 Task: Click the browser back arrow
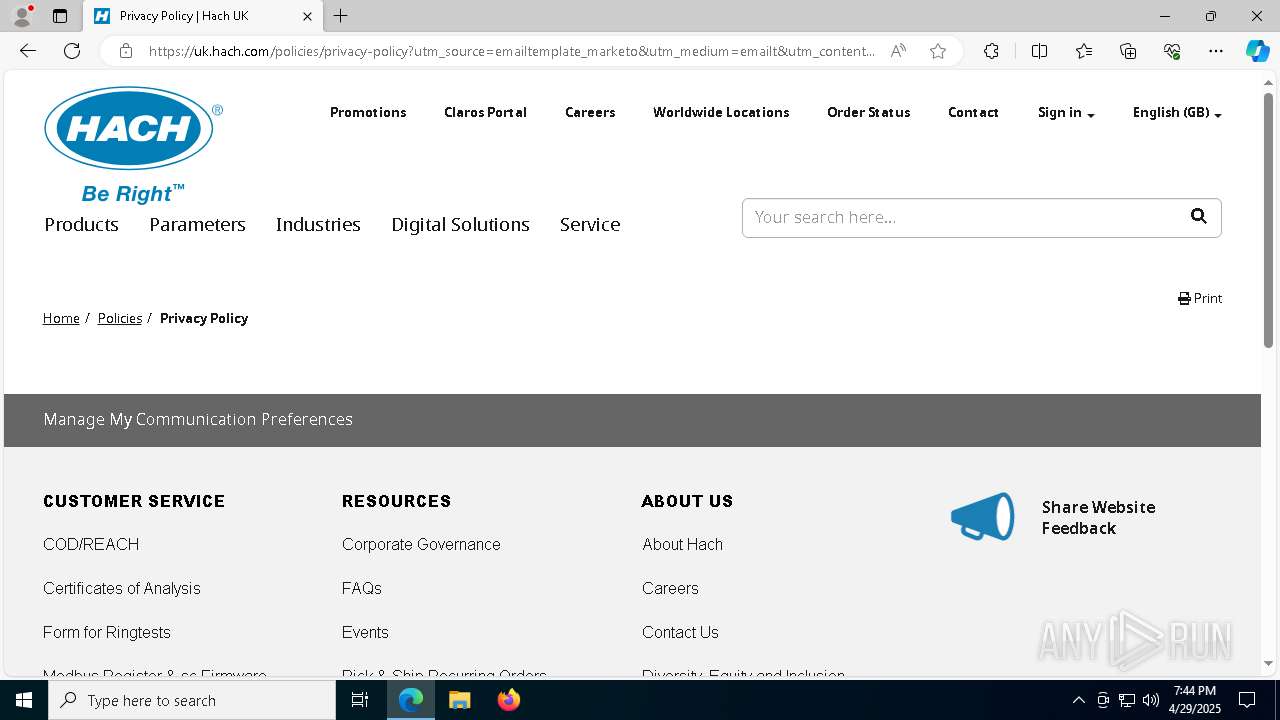(x=28, y=51)
